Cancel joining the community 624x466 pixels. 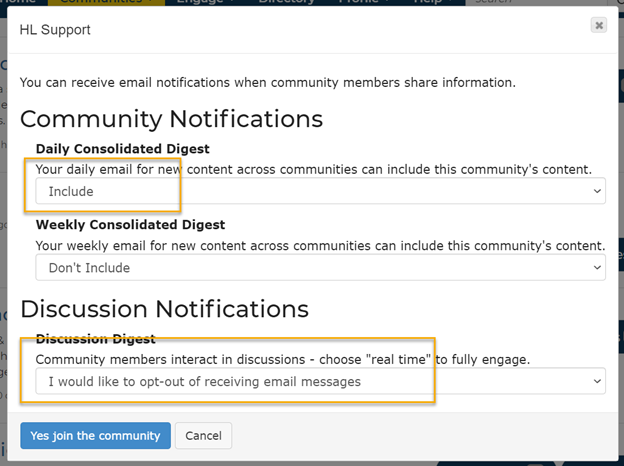point(203,436)
